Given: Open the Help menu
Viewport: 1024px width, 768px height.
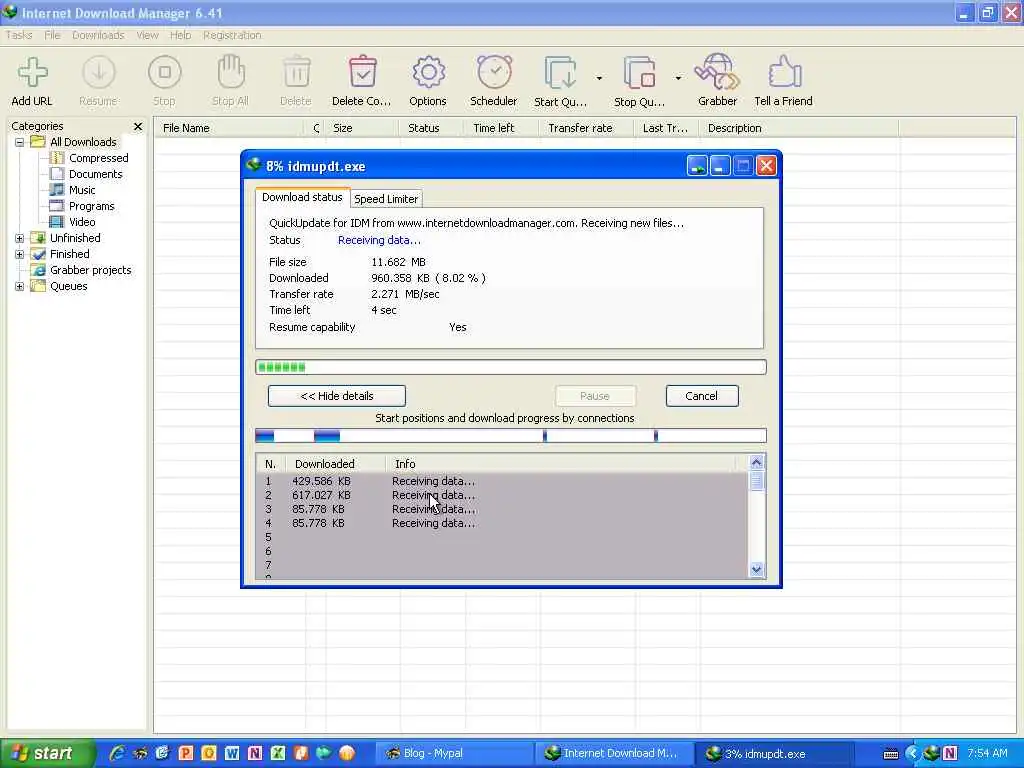Looking at the screenshot, I should click(180, 35).
